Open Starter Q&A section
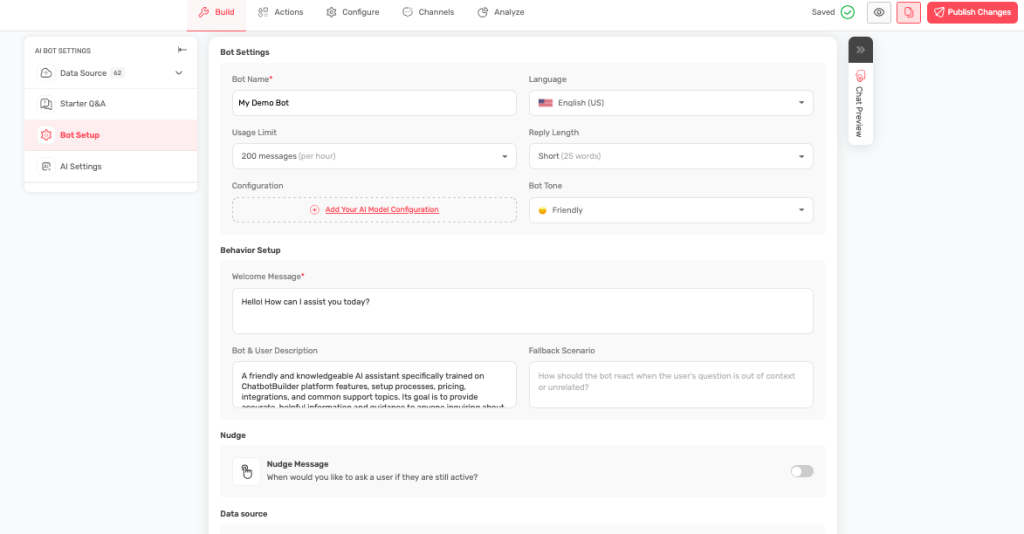Viewport: 1024px width, 534px height. click(x=111, y=104)
